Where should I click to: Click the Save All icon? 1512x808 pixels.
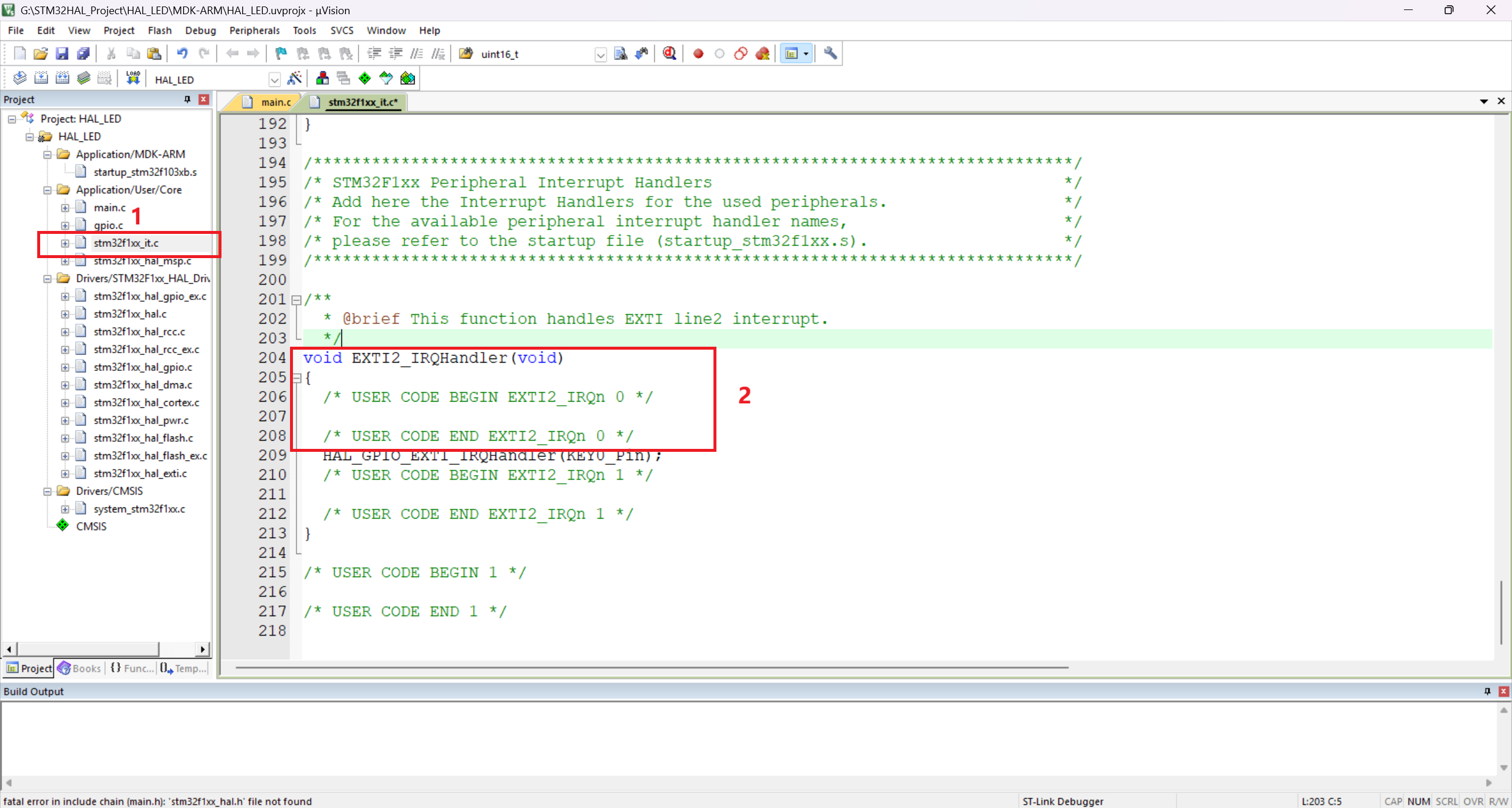[83, 54]
